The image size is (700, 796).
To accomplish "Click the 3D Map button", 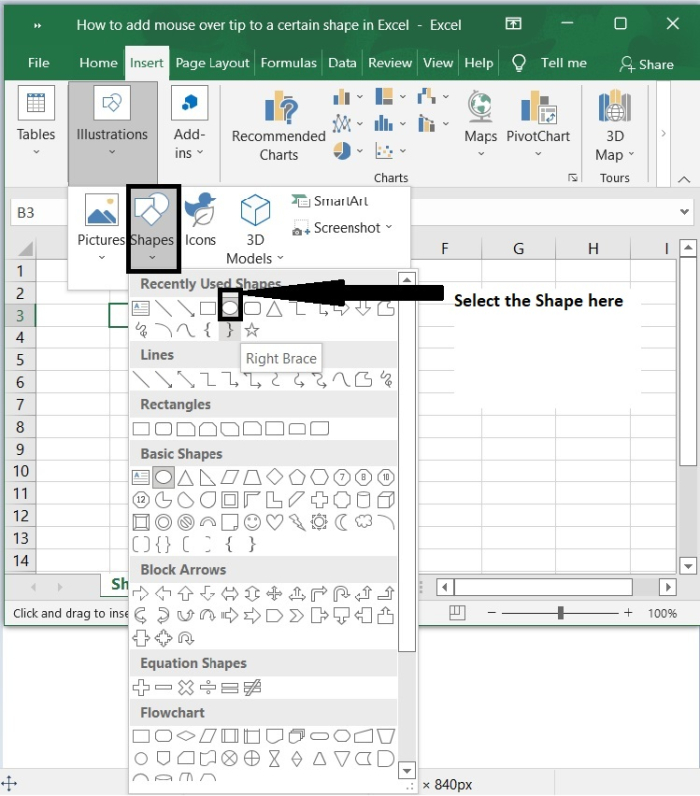I will (615, 126).
